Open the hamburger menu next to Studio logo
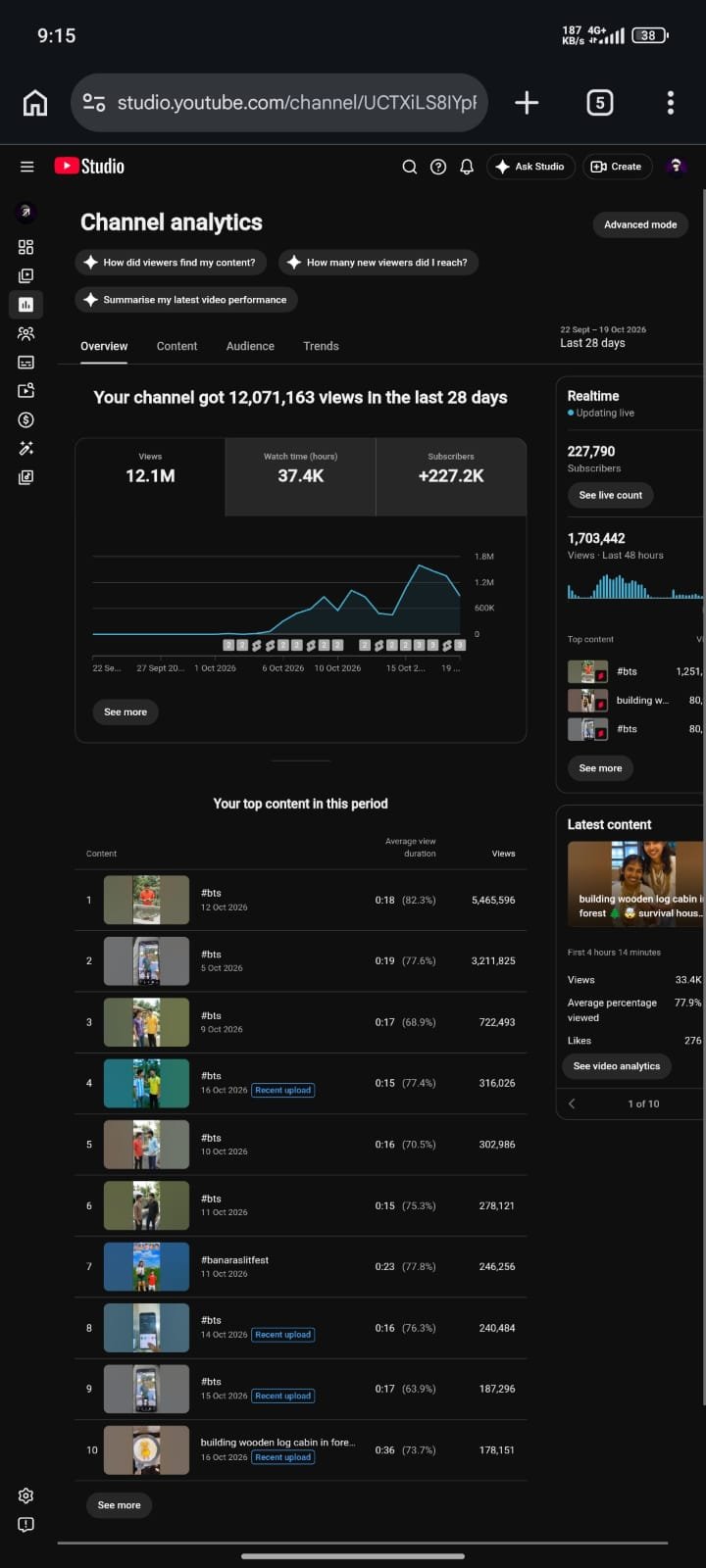 (26, 167)
